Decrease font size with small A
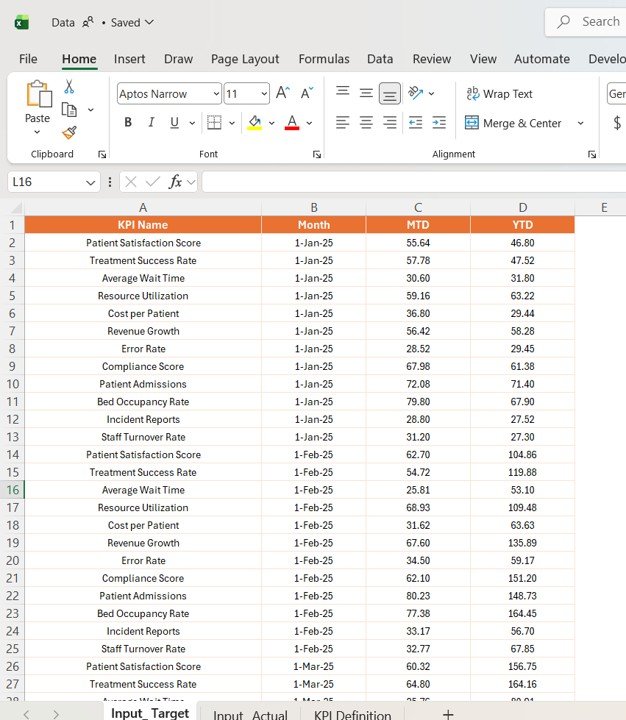The image size is (626, 720). coord(307,93)
